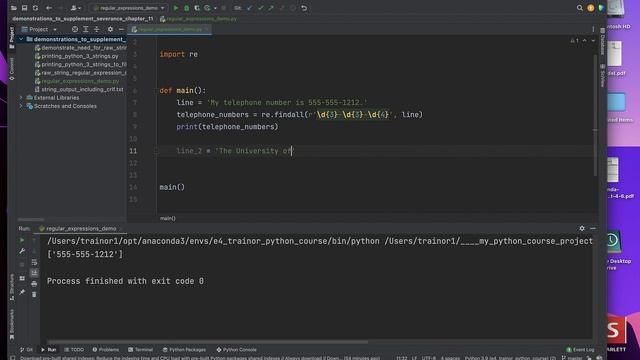
Task: Click the Open folder icon in main toolbar
Action: (13, 8)
